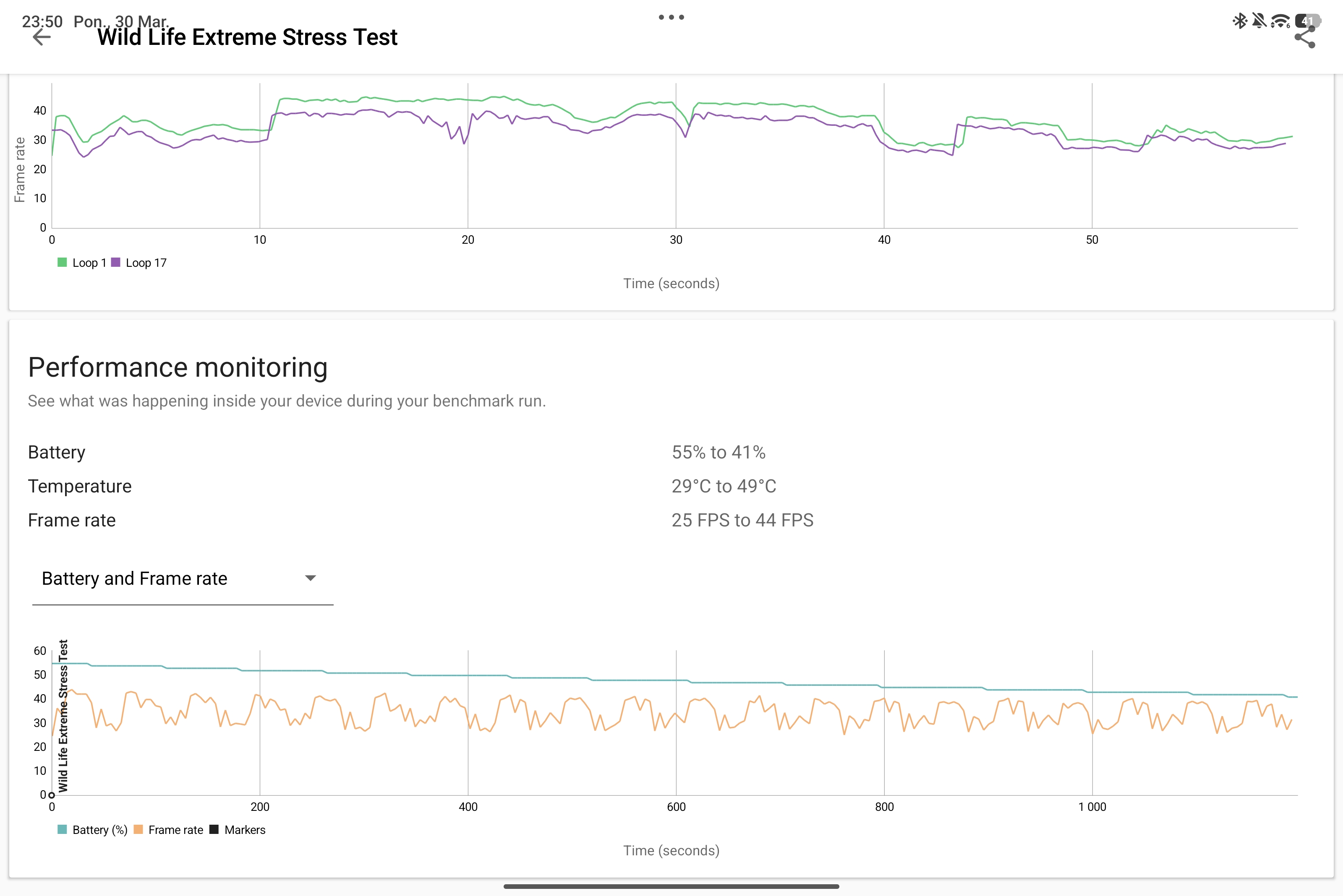Screen dimensions: 1343x896
Task: Toggle the Loop 17 legend series
Action: [x=146, y=263]
